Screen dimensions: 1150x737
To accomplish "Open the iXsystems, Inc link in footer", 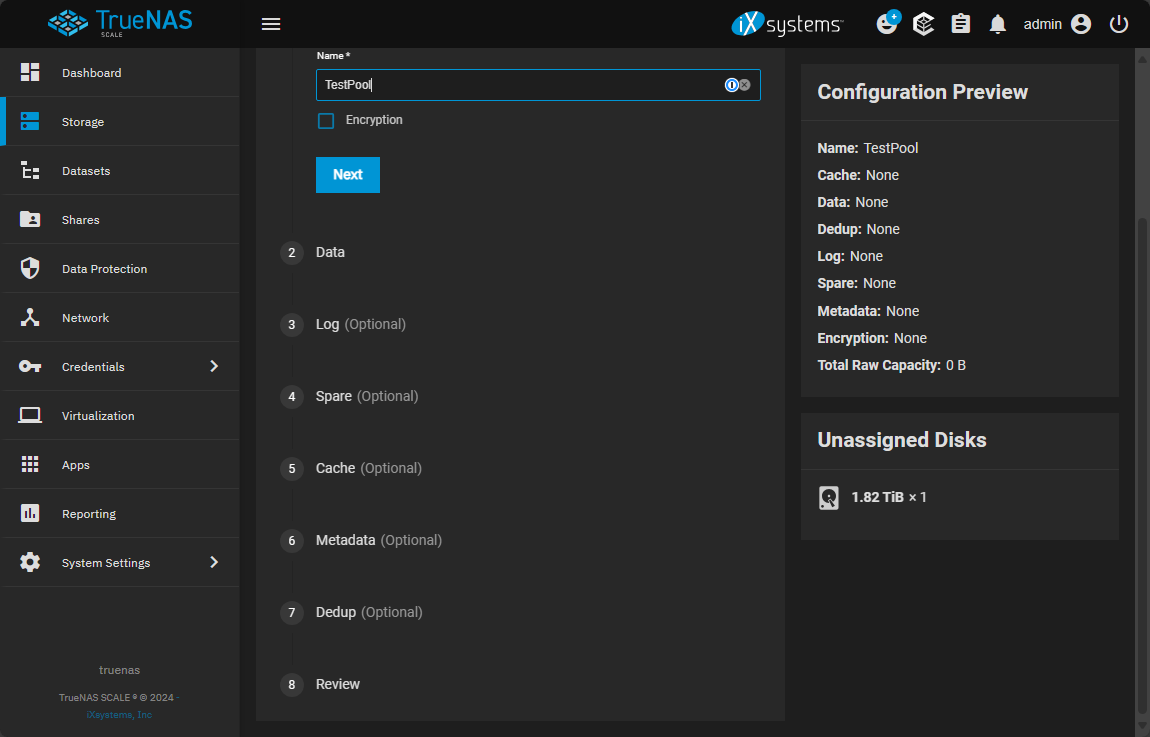I will click(x=119, y=715).
